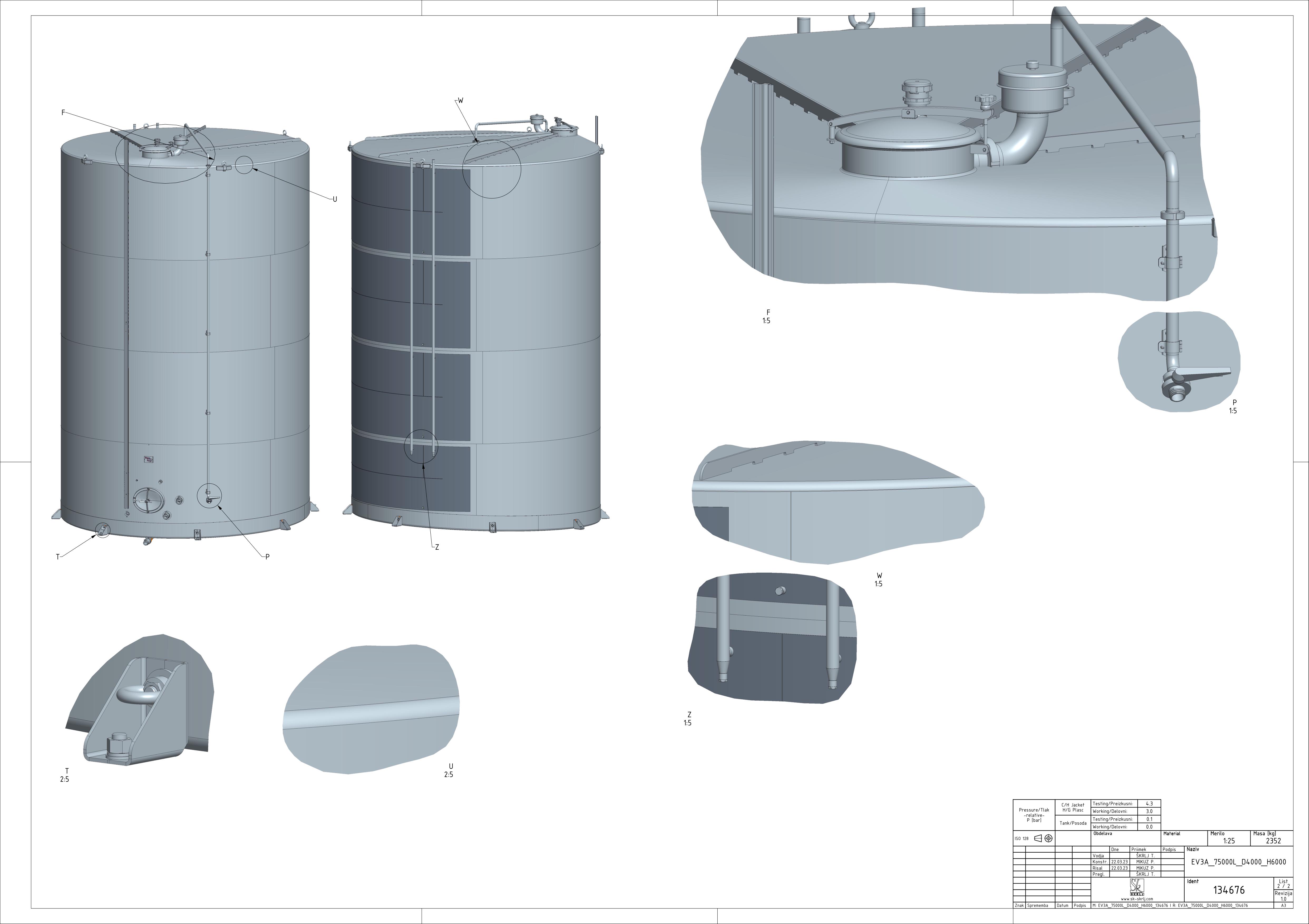Click the 'List 2 / 2' sheet cell
Image resolution: width=1309 pixels, height=924 pixels.
pyautogui.click(x=1283, y=883)
